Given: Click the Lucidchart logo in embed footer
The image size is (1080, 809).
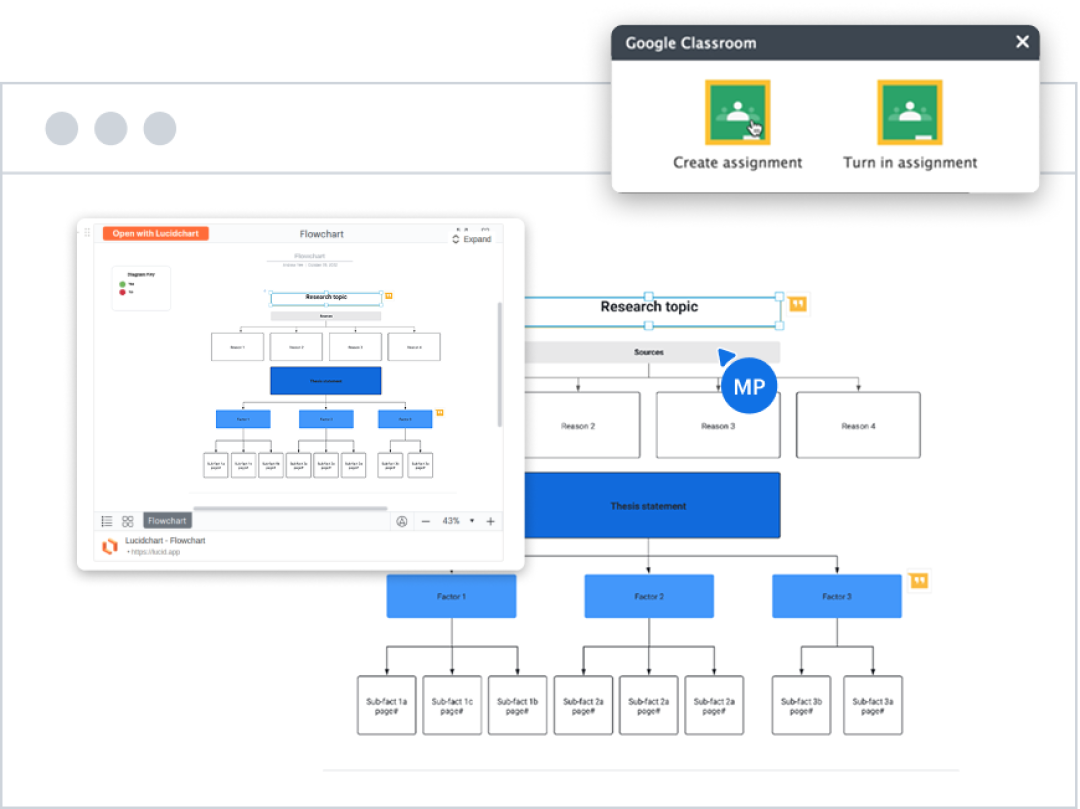Looking at the screenshot, I should tap(110, 546).
